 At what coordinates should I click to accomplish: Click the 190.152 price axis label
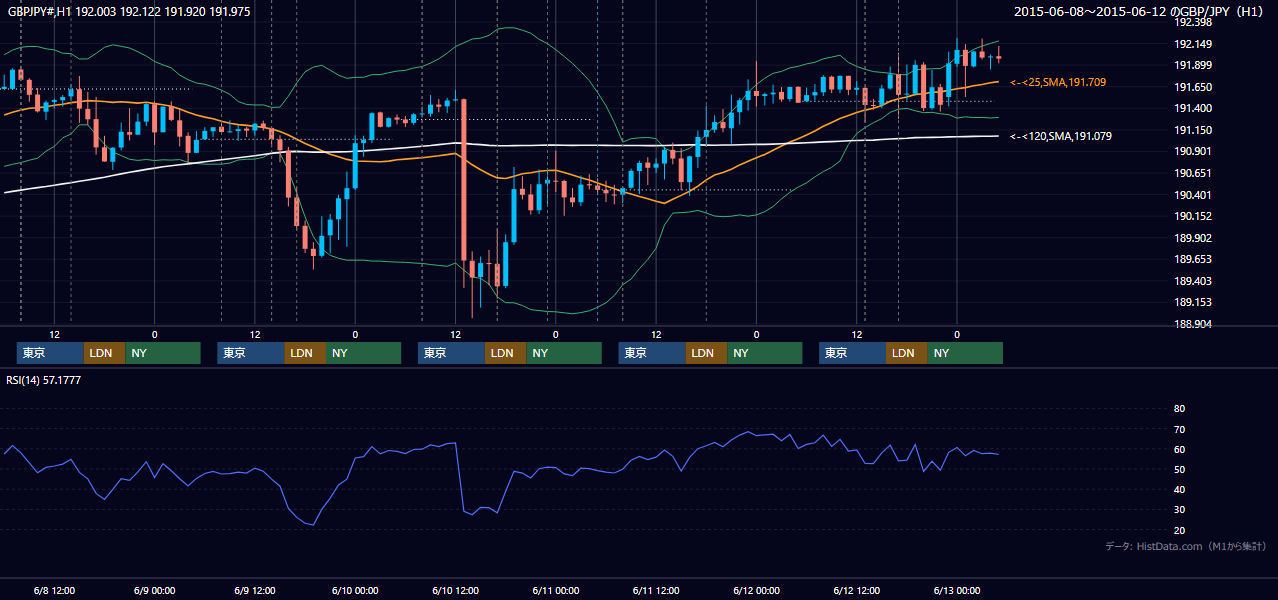tap(1193, 217)
